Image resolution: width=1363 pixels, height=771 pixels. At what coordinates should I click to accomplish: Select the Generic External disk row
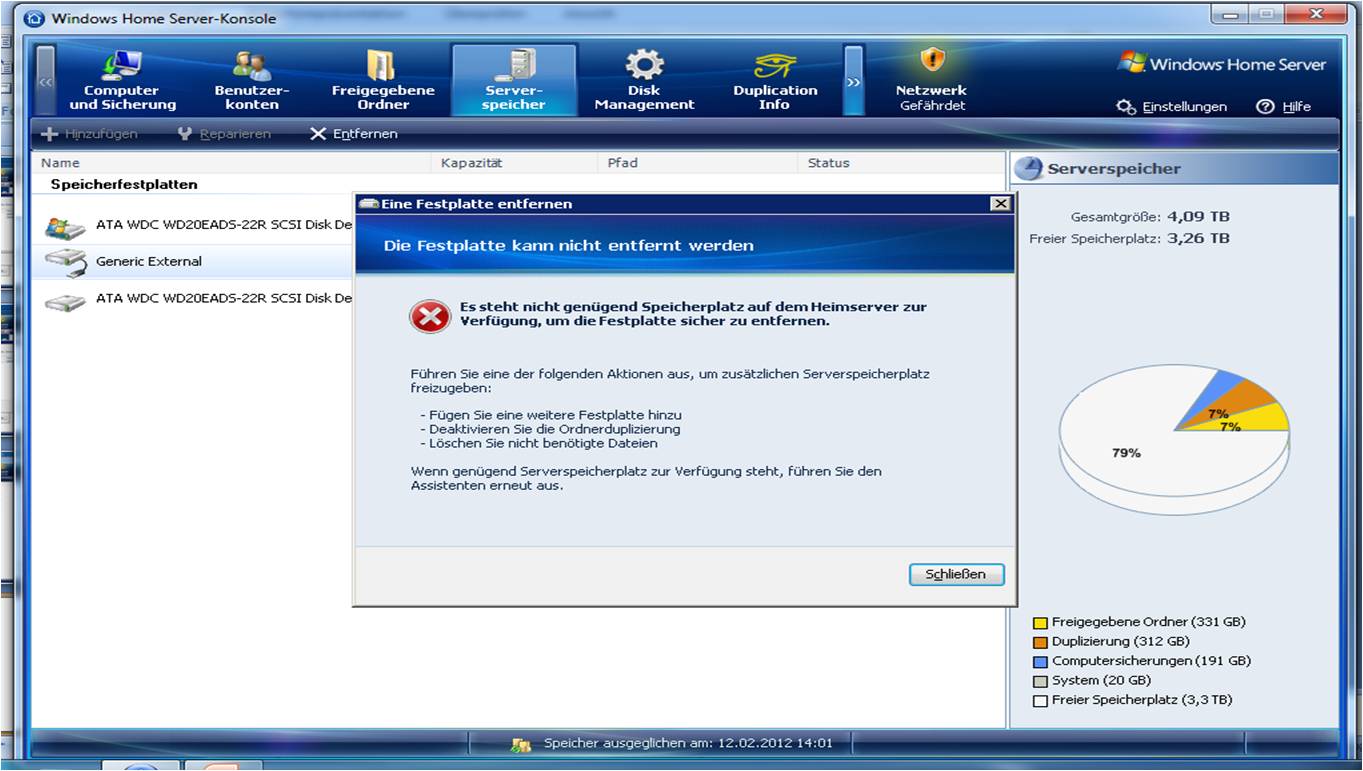pos(148,262)
